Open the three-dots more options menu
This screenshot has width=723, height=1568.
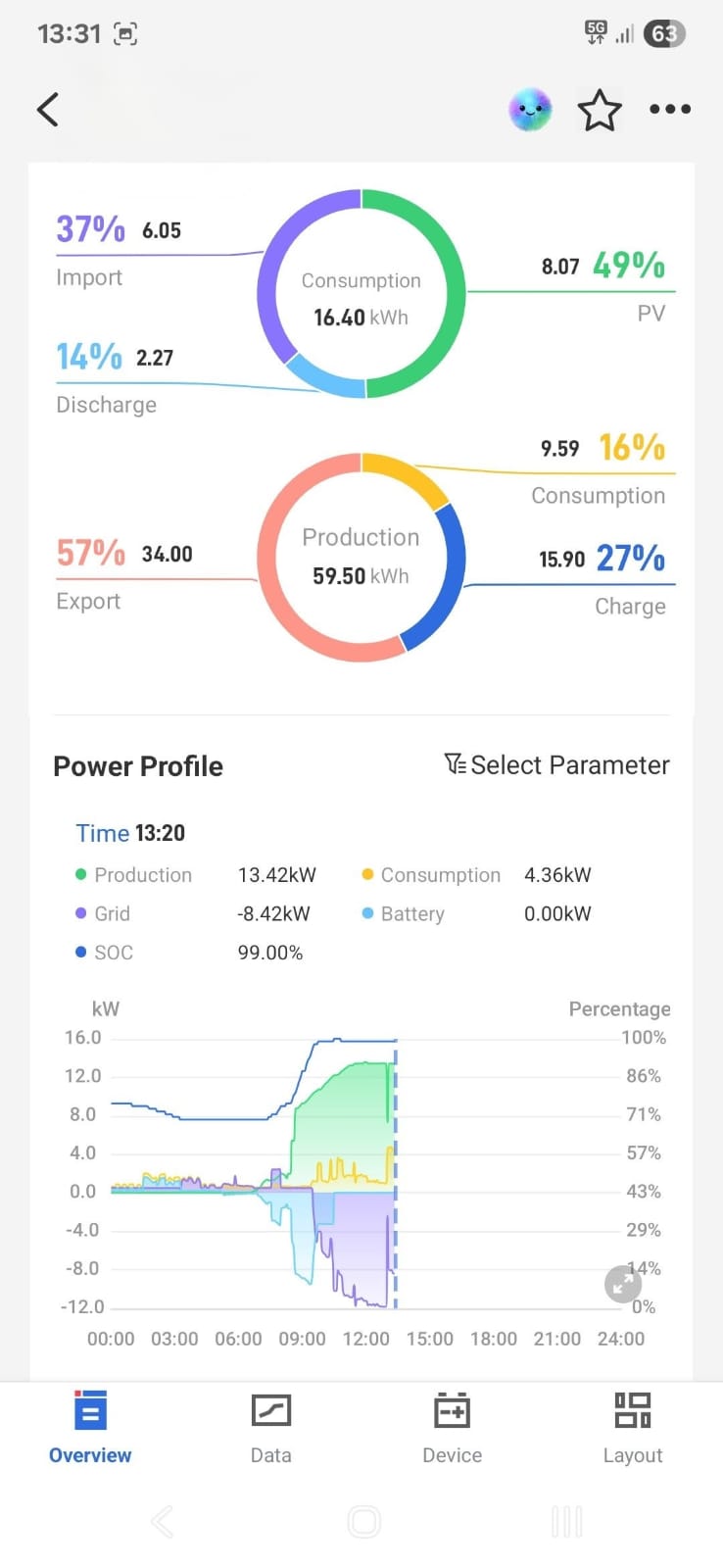[x=670, y=110]
